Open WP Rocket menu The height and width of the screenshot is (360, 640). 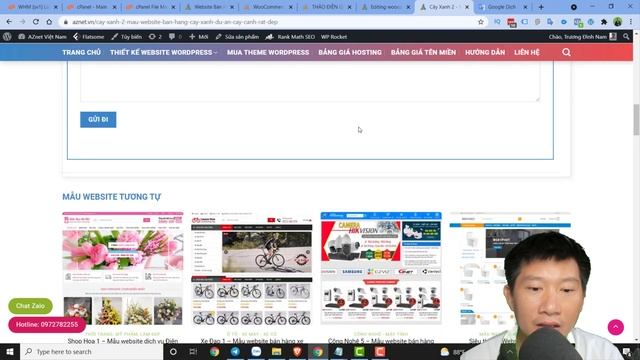334,37
